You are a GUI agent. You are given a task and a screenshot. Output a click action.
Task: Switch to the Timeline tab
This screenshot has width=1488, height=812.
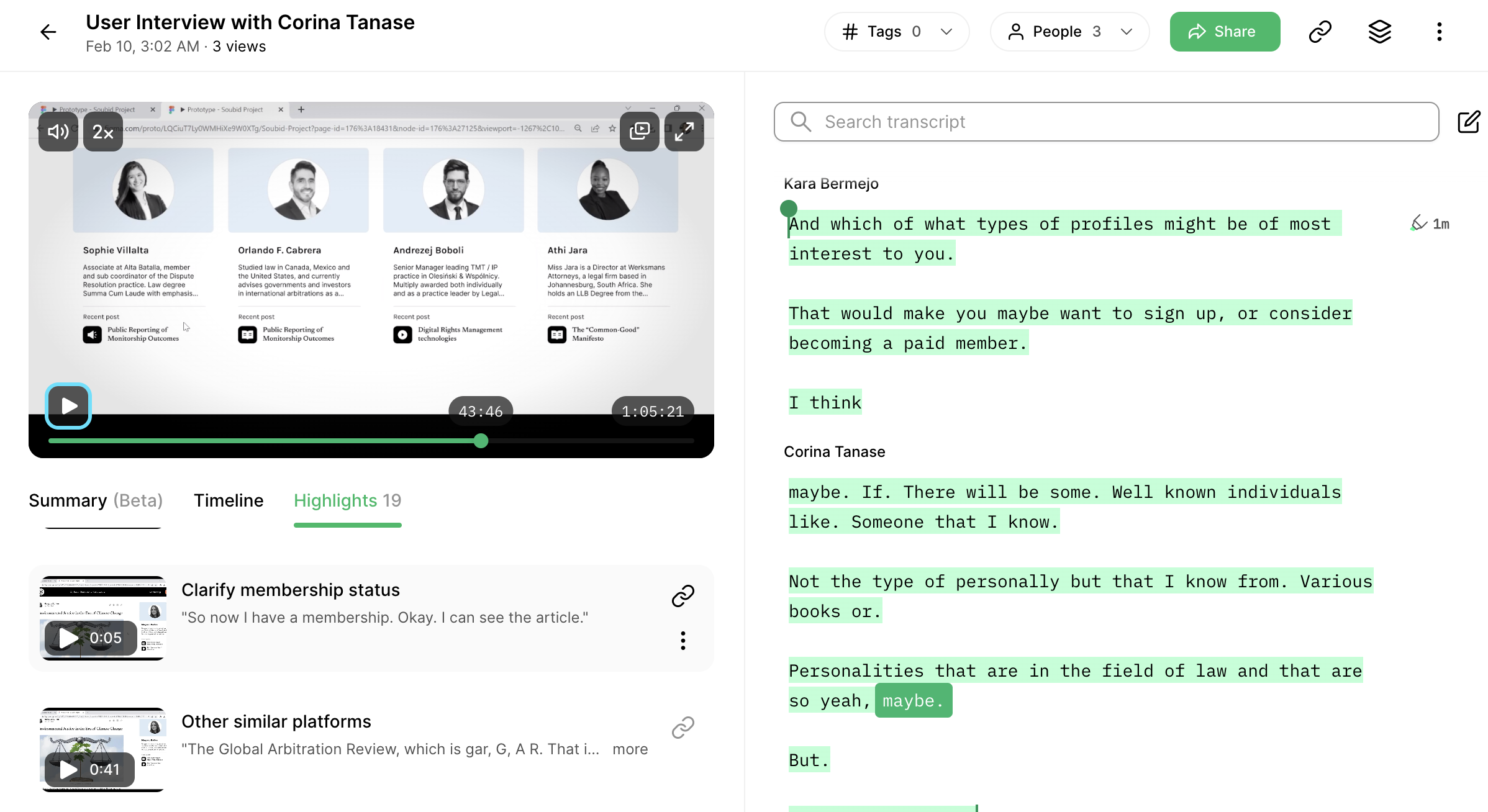[229, 500]
